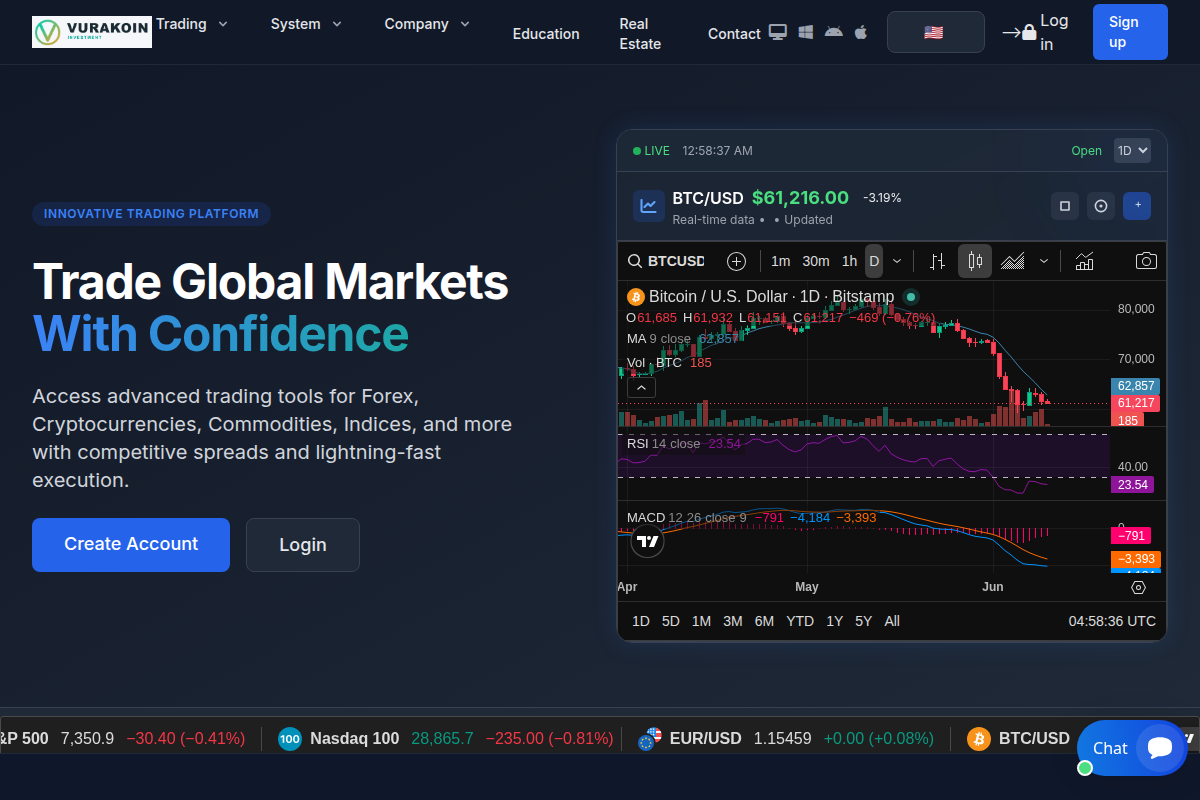Click the circular target button in widget header
Image resolution: width=1200 pixels, height=800 pixels.
click(1101, 206)
